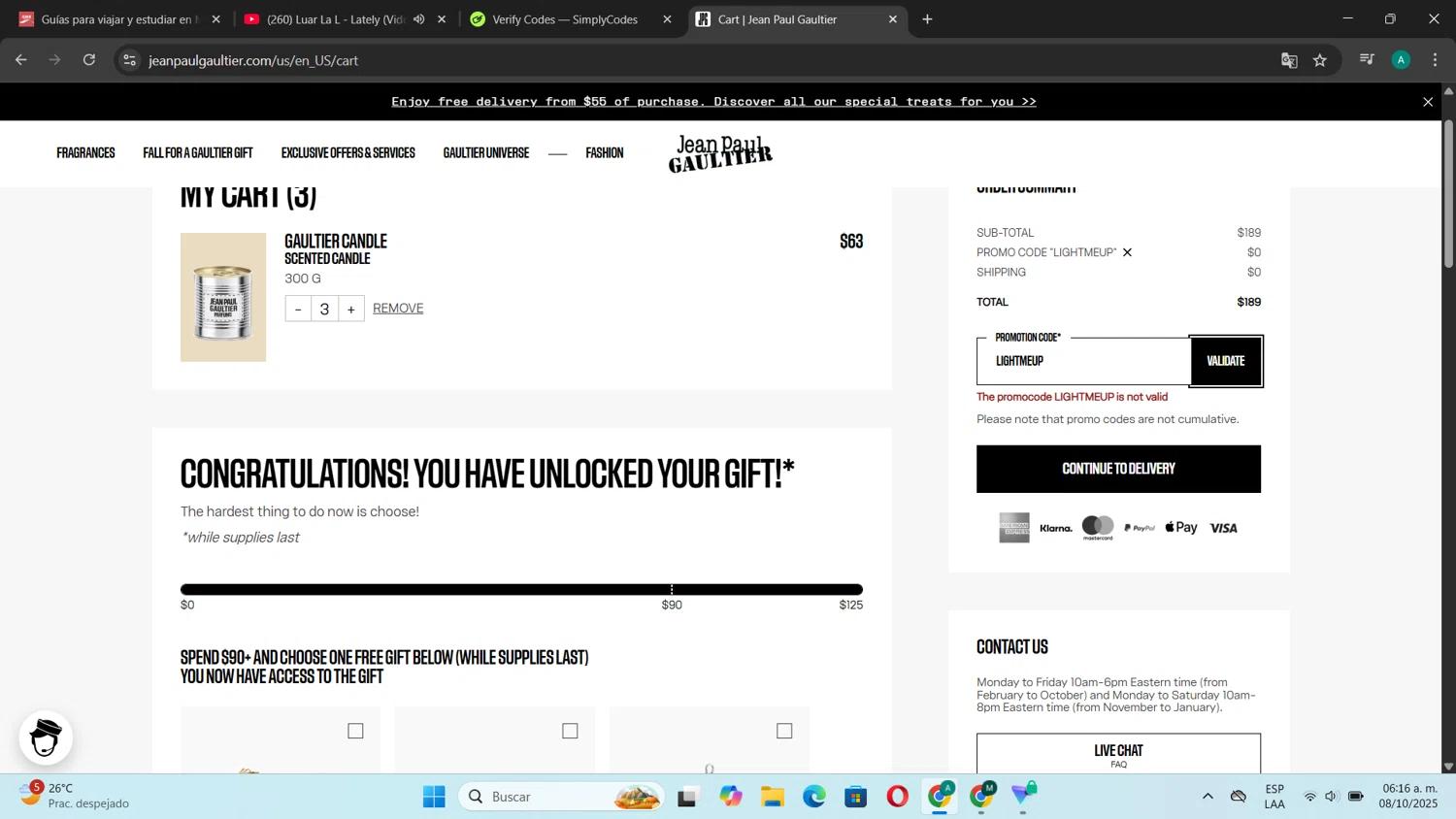Mute the audio icon on YouTube tab
Image resolution: width=1456 pixels, height=819 pixels.
click(418, 19)
